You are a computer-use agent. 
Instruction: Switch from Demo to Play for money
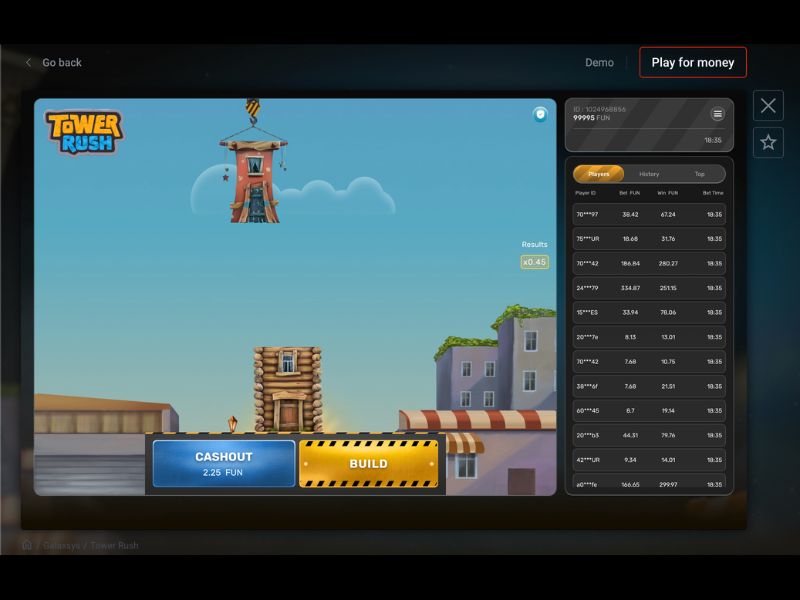693,62
